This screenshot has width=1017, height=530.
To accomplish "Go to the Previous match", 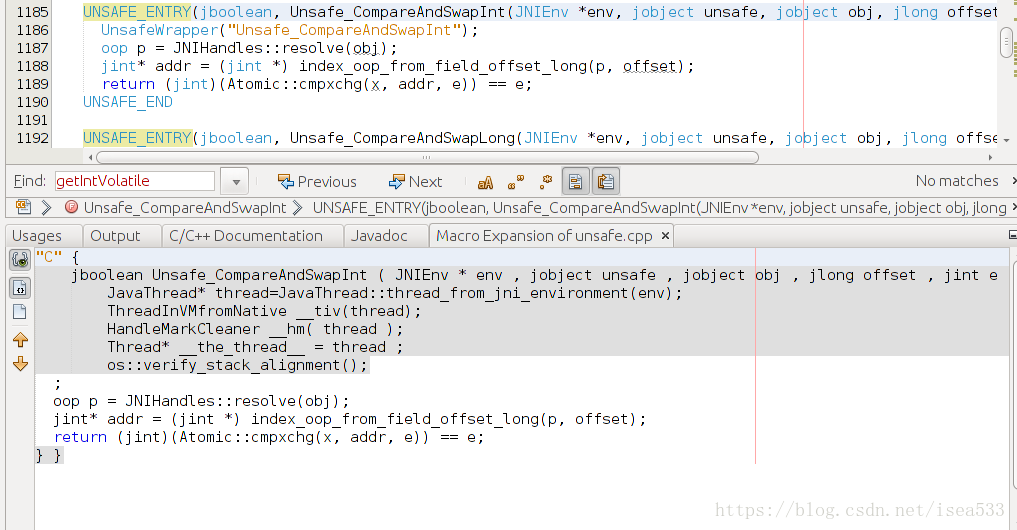I will [x=317, y=182].
